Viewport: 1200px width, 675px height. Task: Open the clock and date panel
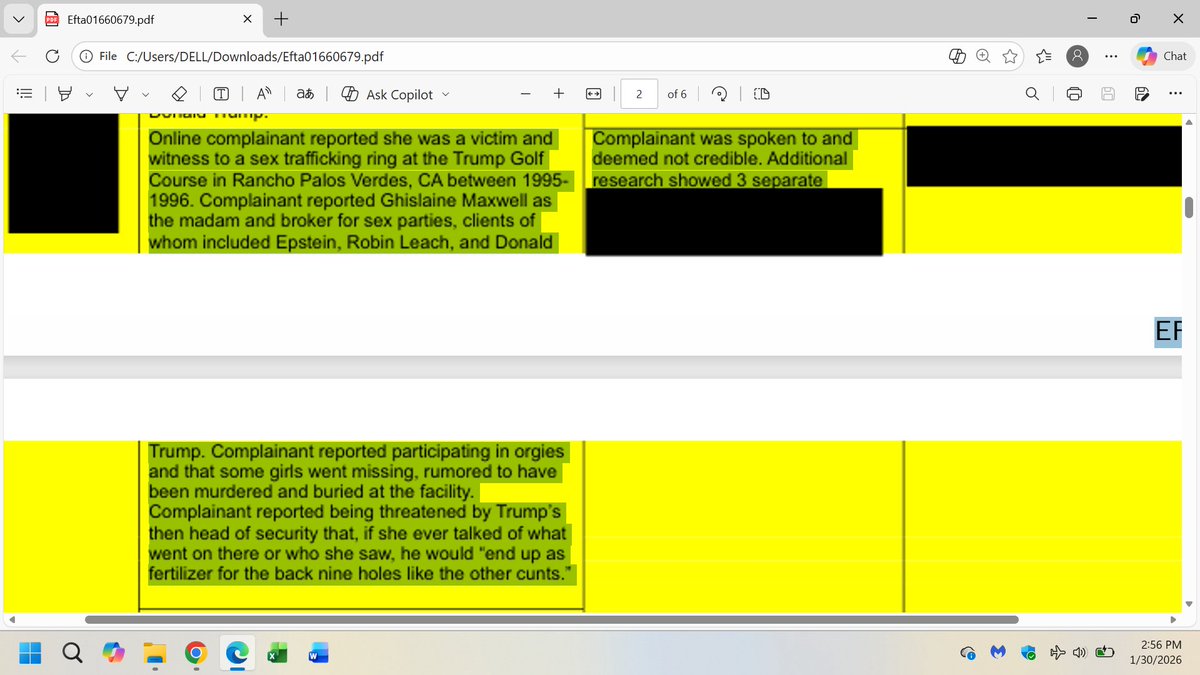(1154, 654)
